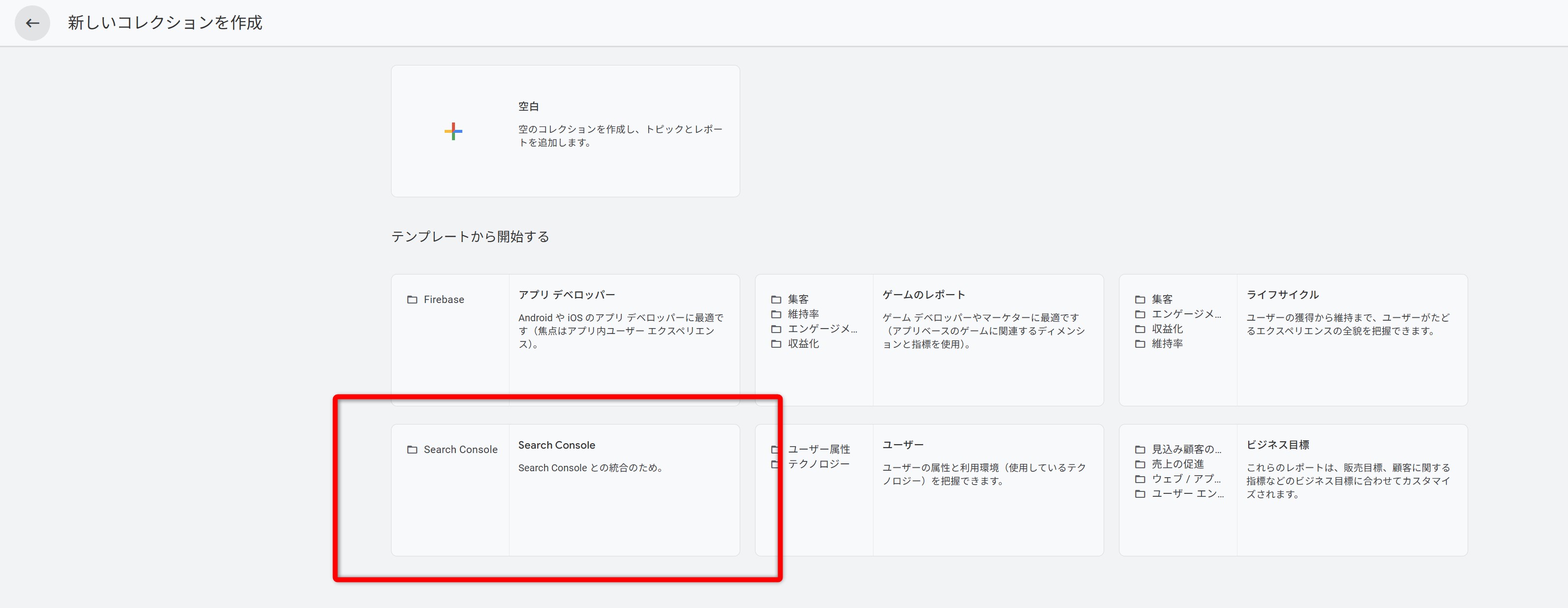Click エンゲージメ... folder icon in ライフサイクル card

[x=1140, y=314]
